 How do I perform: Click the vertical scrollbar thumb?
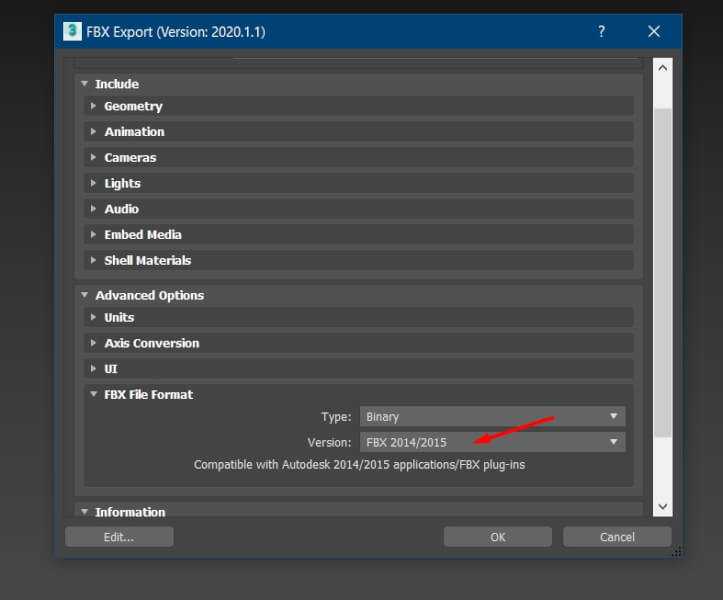pyautogui.click(x=663, y=272)
